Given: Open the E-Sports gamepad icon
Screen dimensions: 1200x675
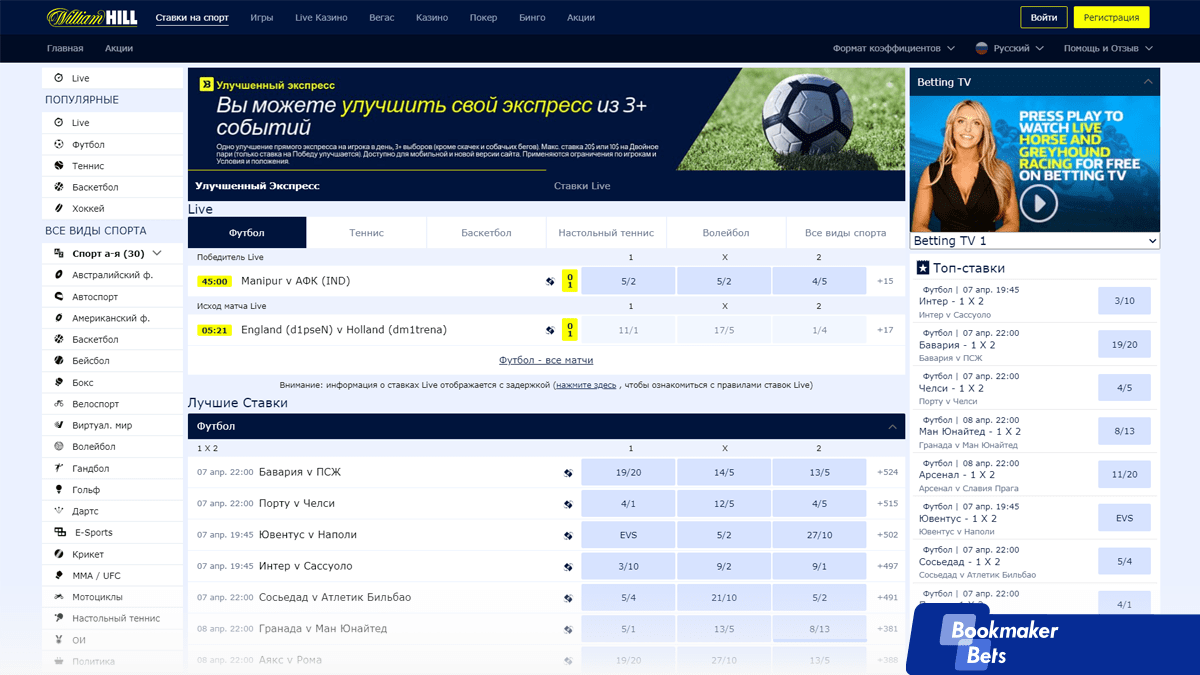Looking at the screenshot, I should [59, 533].
